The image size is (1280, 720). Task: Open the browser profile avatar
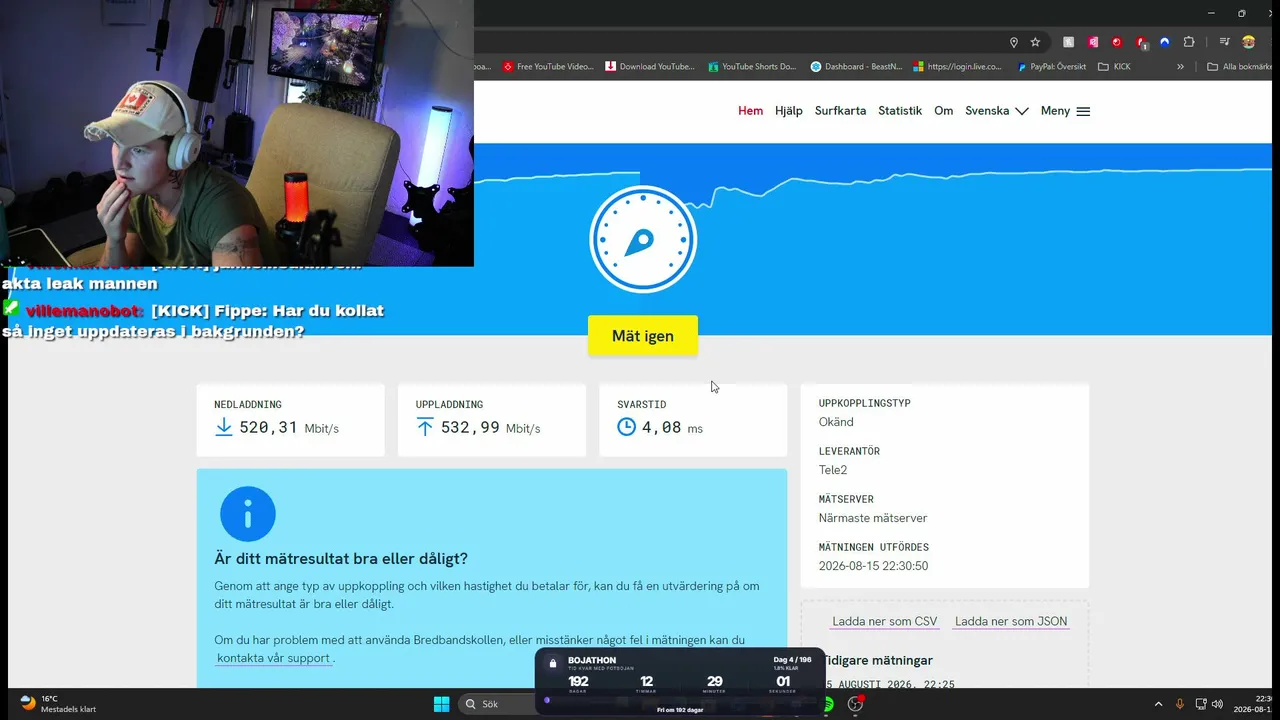click(1248, 42)
